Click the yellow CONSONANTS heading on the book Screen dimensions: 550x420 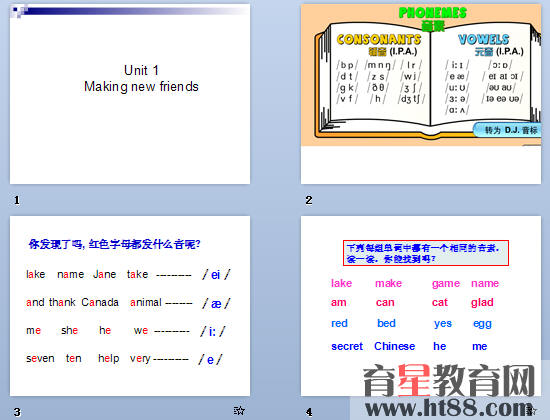pyautogui.click(x=379, y=39)
